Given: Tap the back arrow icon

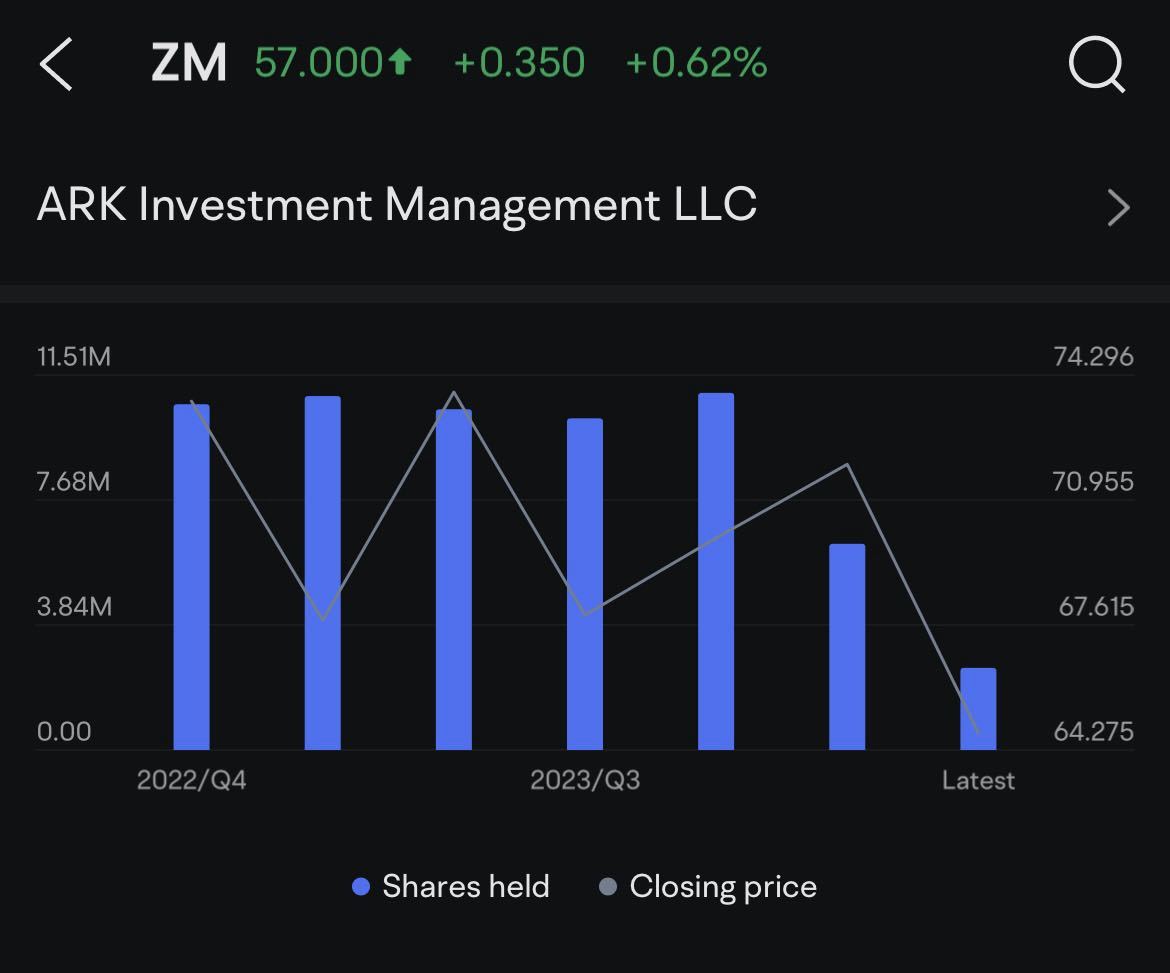Looking at the screenshot, I should coord(56,64).
